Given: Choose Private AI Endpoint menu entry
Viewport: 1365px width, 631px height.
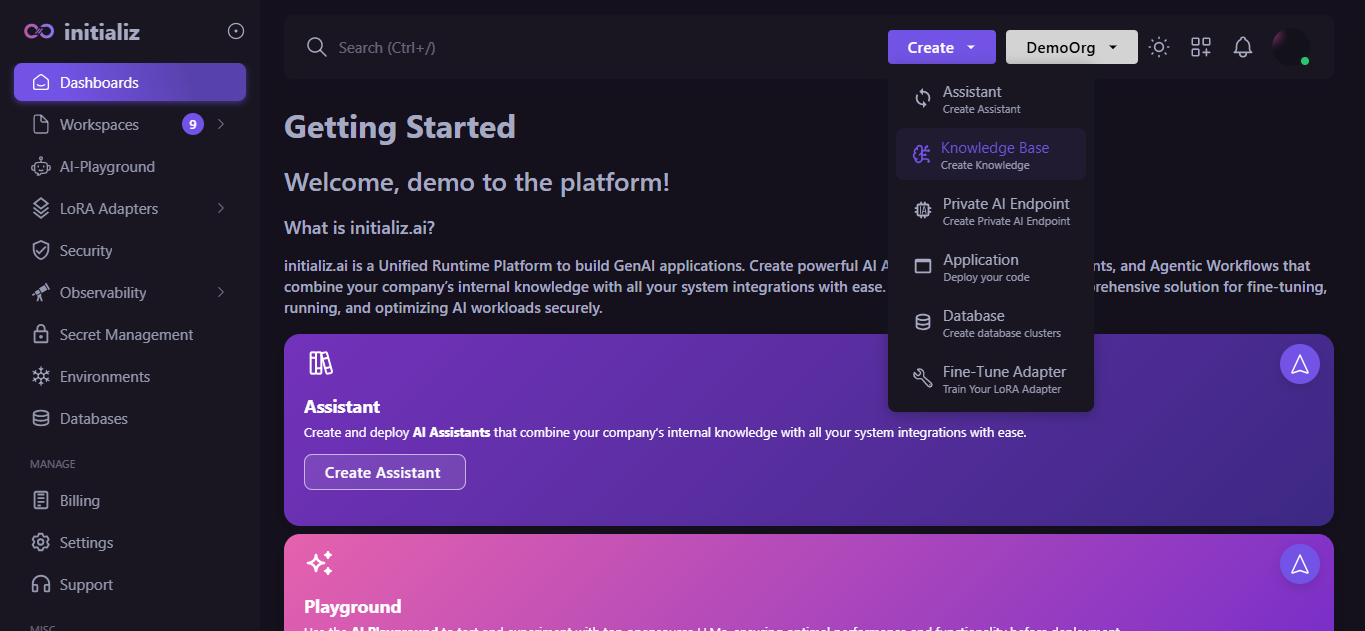Looking at the screenshot, I should [991, 210].
